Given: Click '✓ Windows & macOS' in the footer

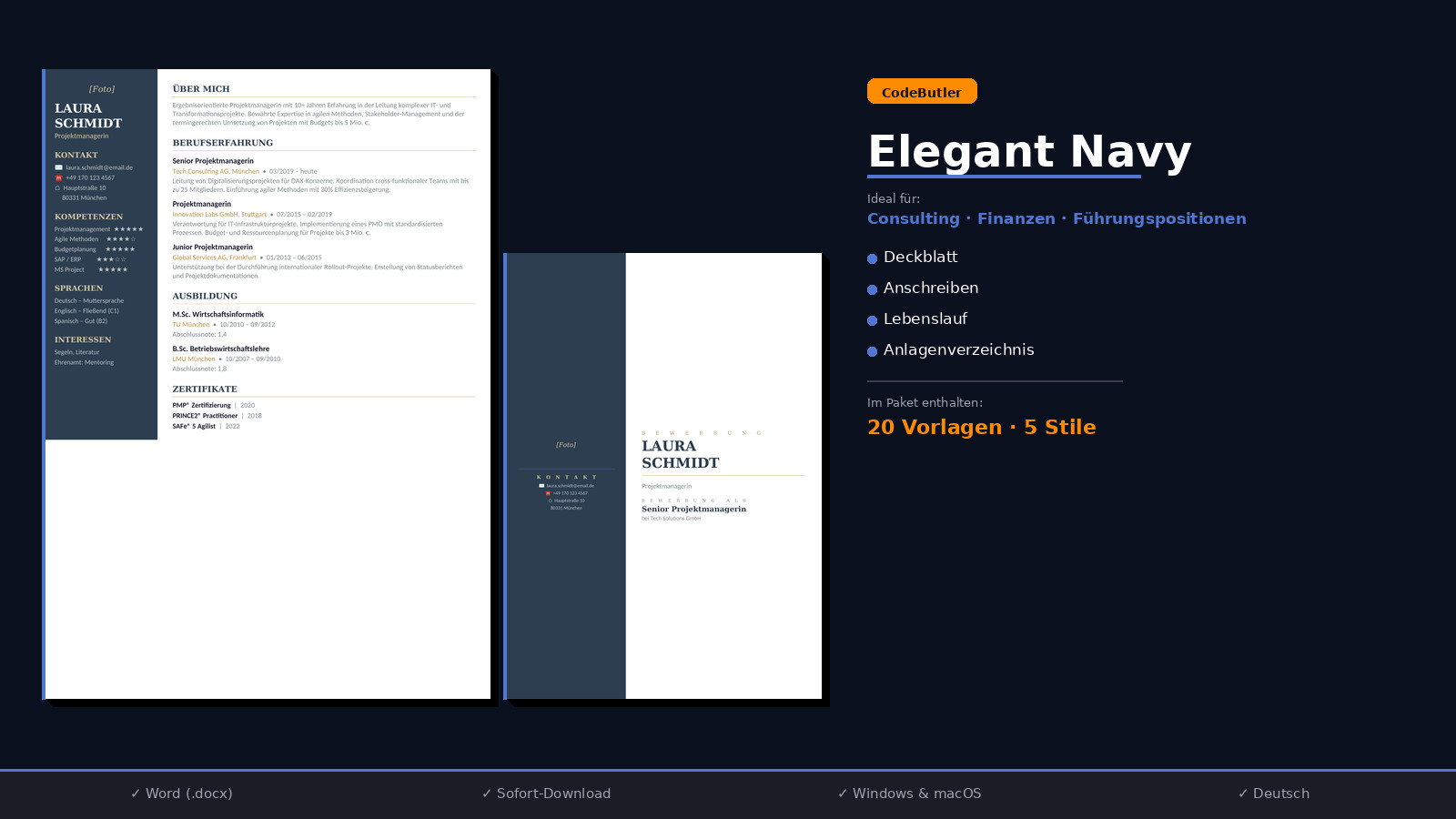Looking at the screenshot, I should pyautogui.click(x=910, y=794).
